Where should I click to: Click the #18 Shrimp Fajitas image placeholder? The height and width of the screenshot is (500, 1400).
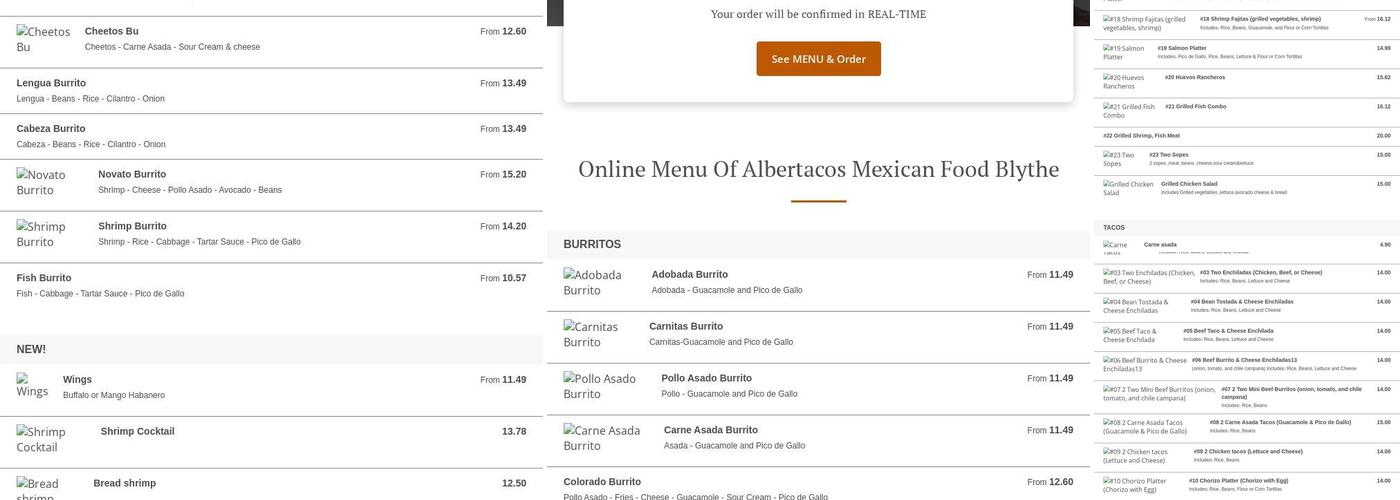point(1146,23)
